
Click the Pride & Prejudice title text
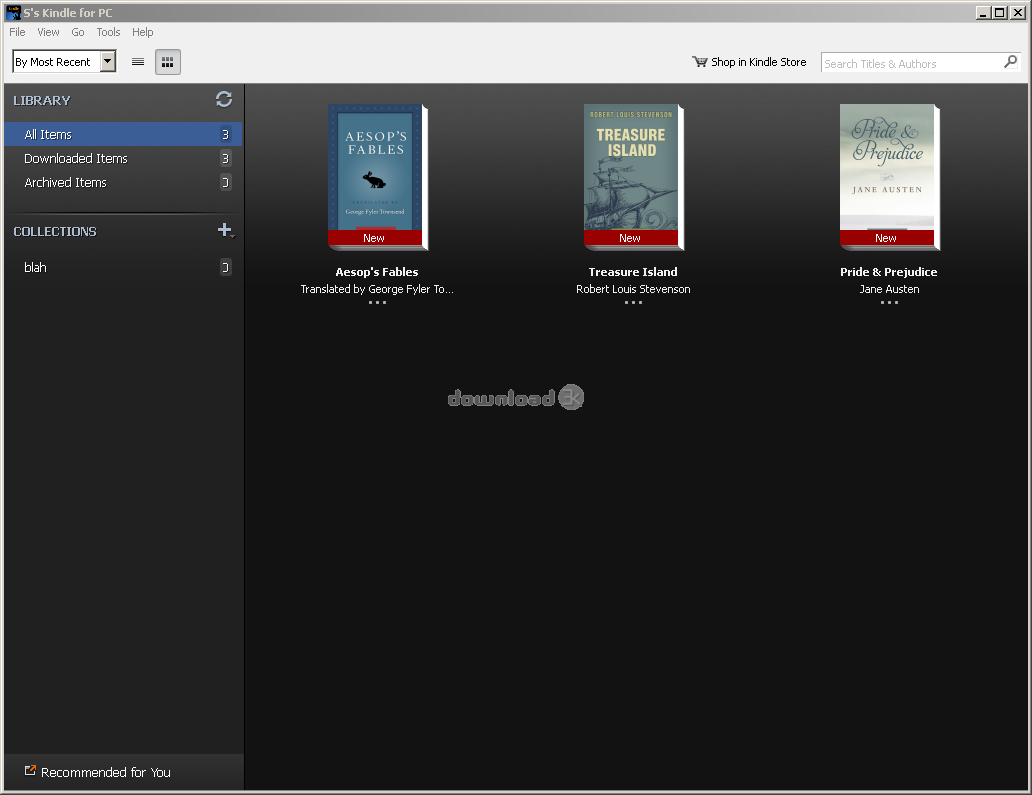point(889,272)
